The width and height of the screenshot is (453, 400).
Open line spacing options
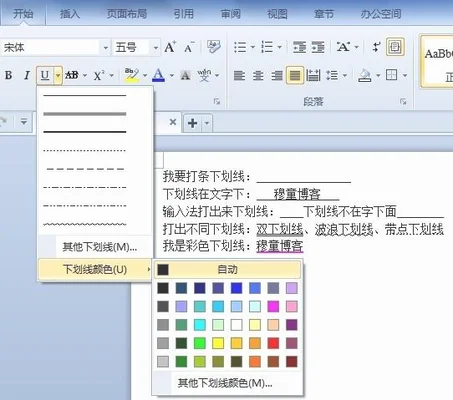pyautogui.click(x=332, y=75)
